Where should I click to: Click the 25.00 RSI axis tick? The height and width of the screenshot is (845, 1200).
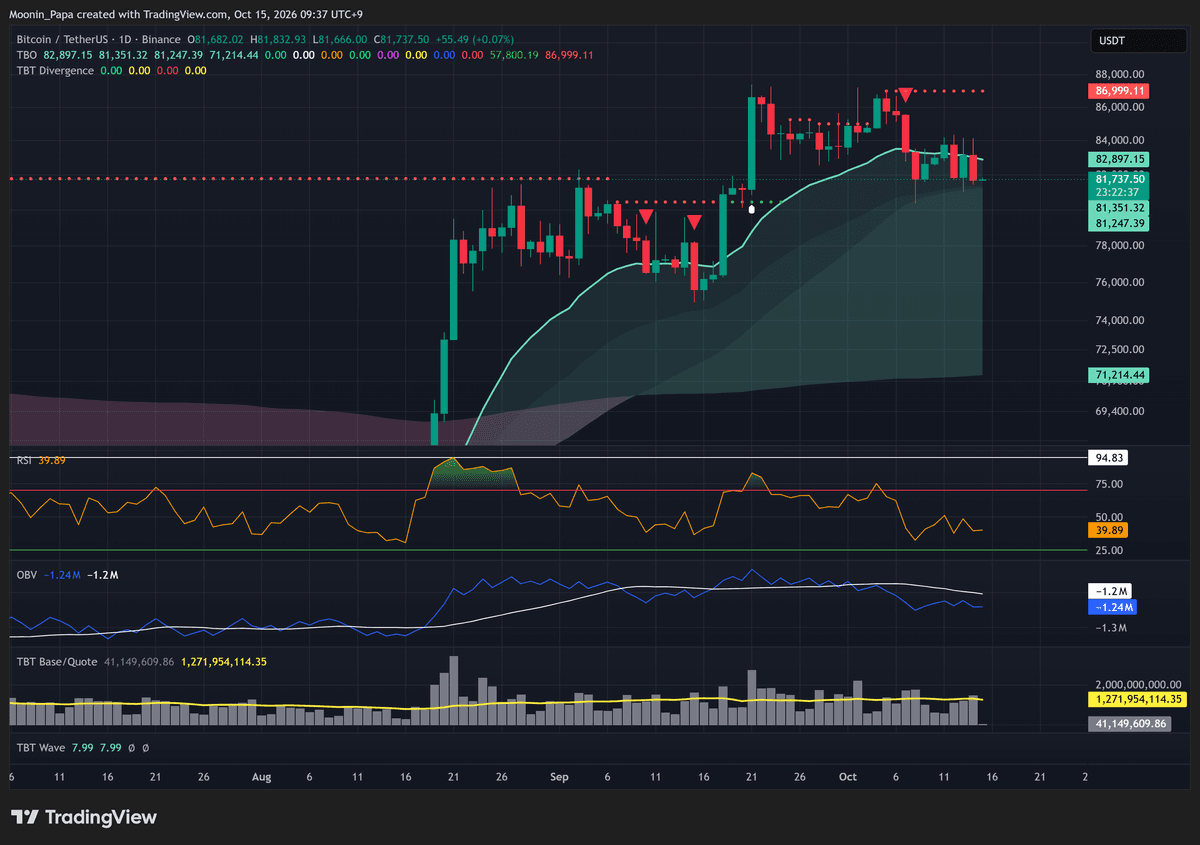1110,550
